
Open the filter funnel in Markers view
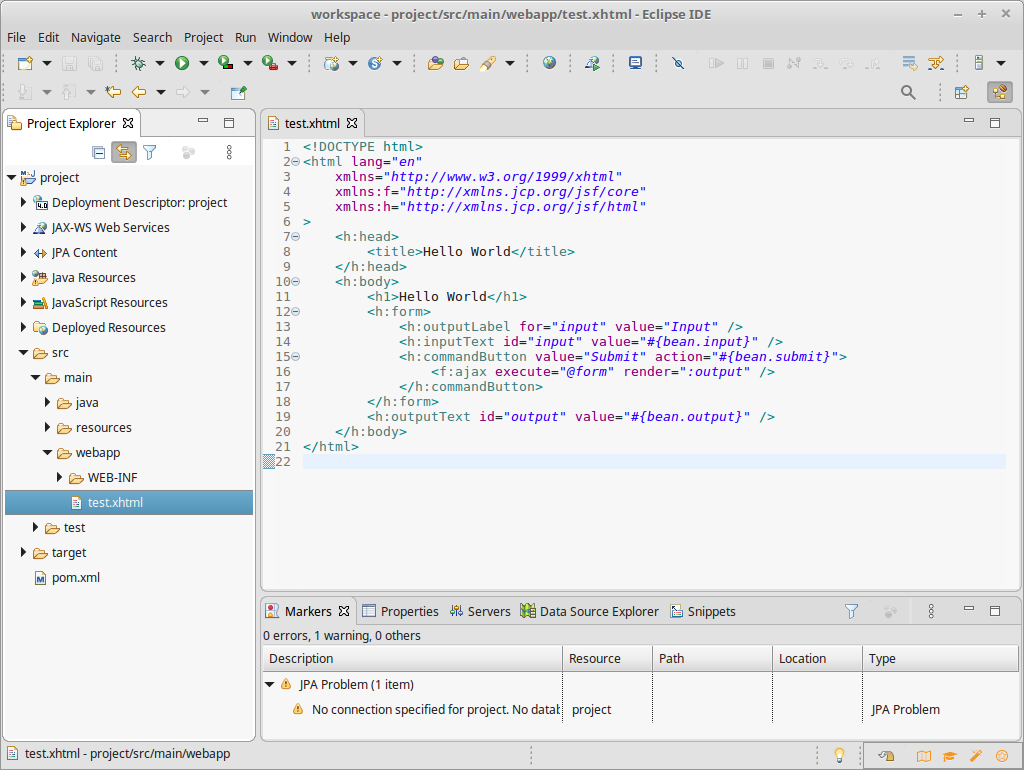851,610
